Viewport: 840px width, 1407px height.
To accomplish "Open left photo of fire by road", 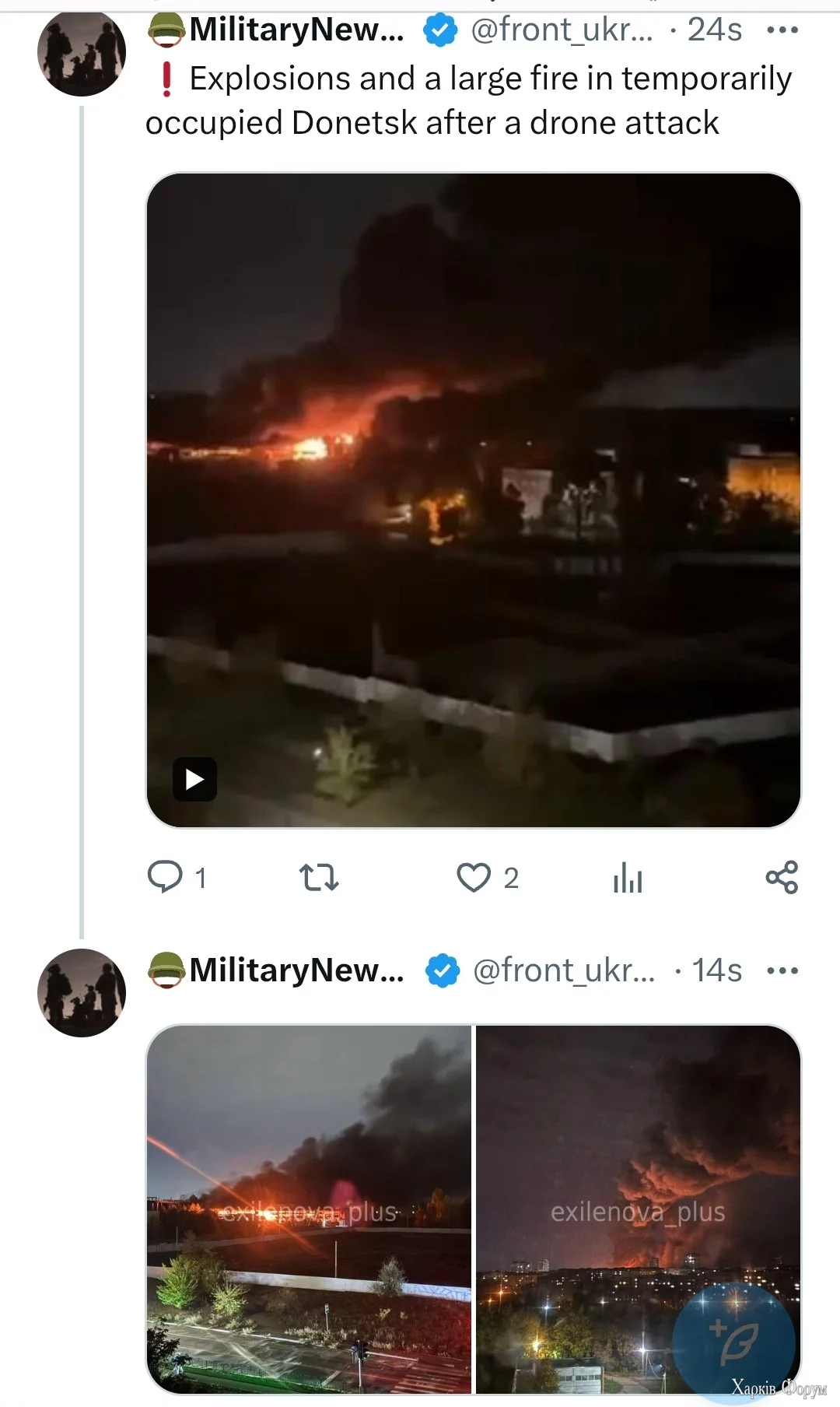I will pyautogui.click(x=309, y=1209).
